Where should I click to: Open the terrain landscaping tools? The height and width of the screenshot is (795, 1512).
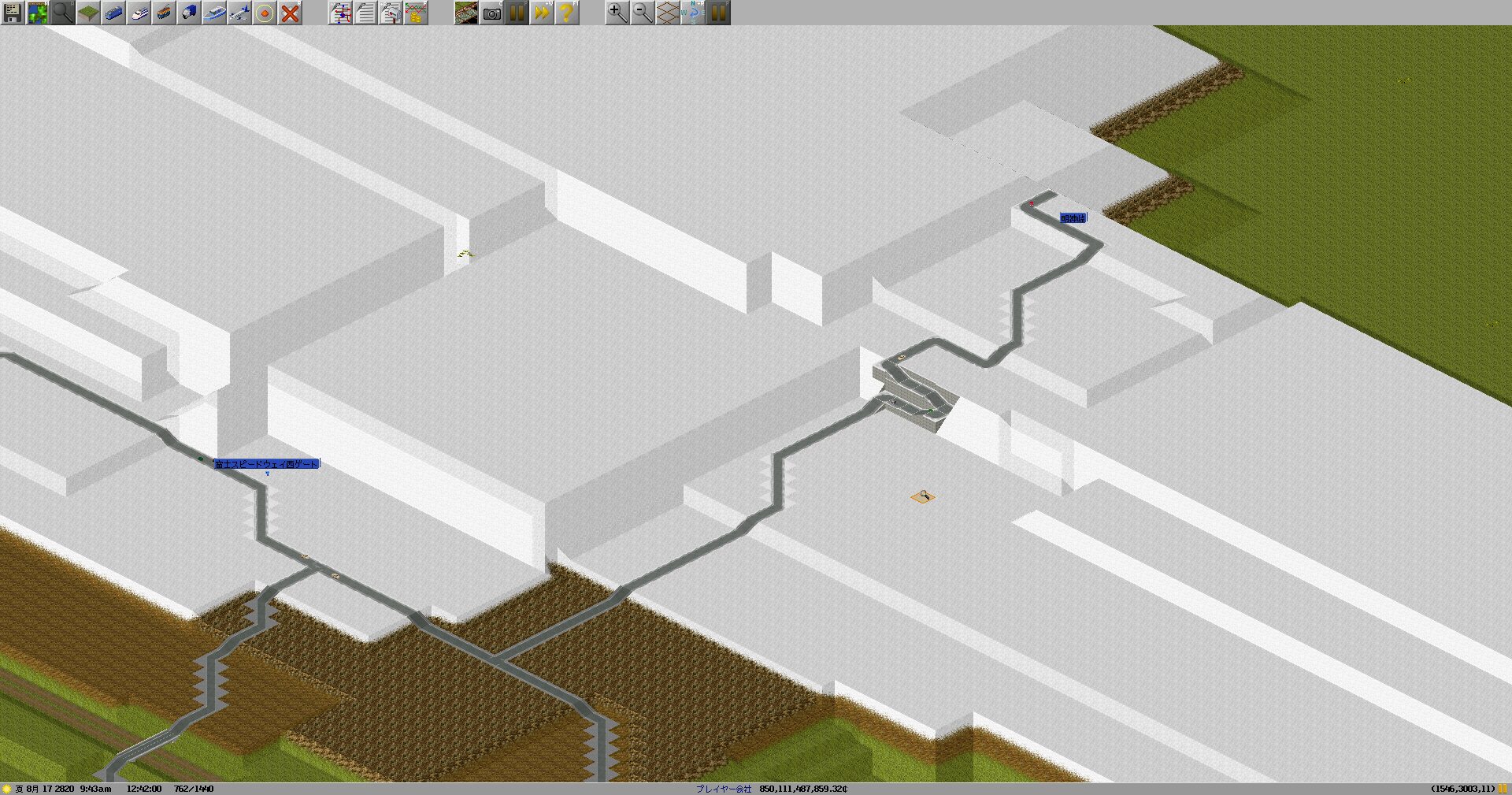(88, 13)
